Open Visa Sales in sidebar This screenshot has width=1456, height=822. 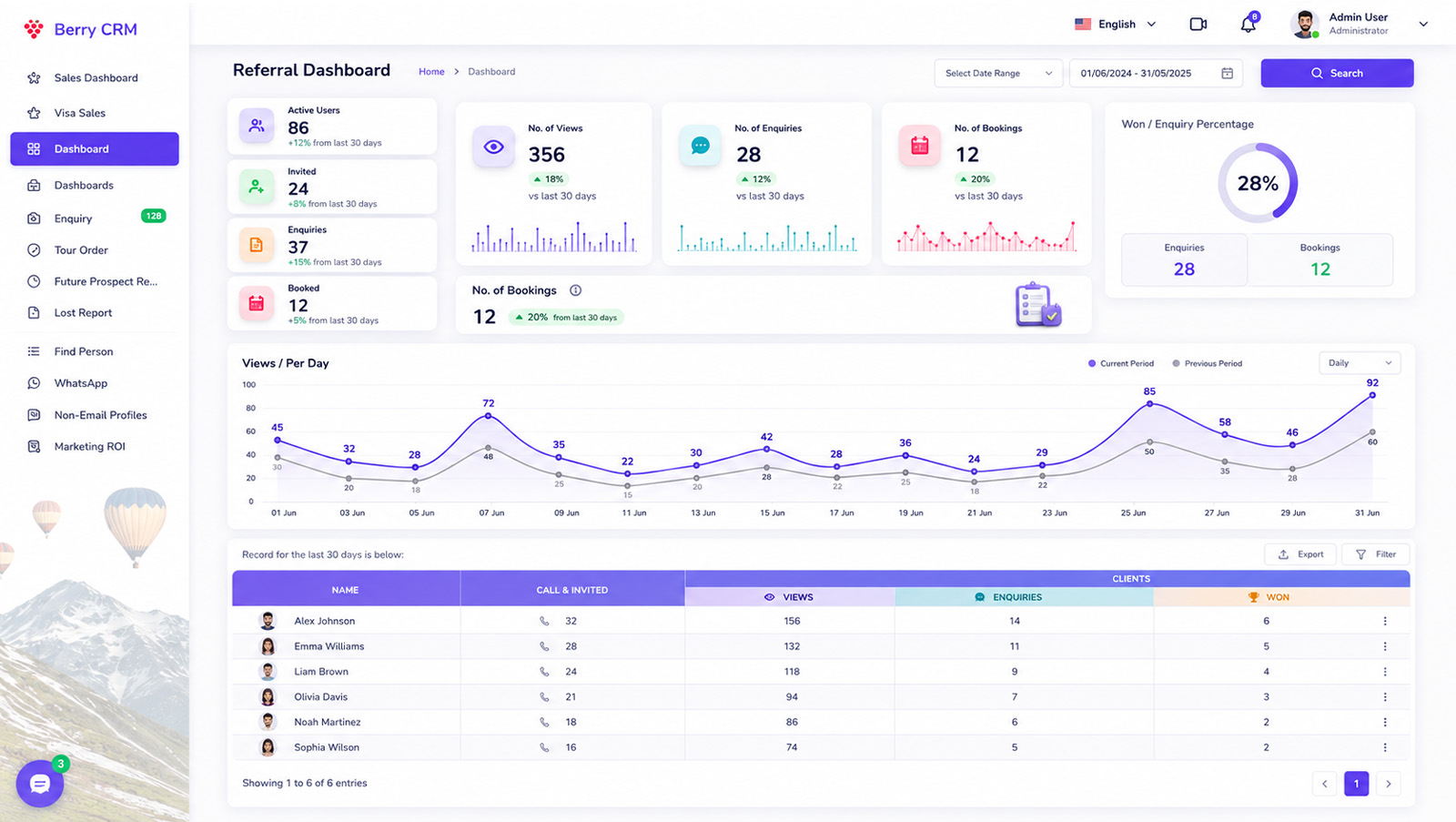[94, 113]
